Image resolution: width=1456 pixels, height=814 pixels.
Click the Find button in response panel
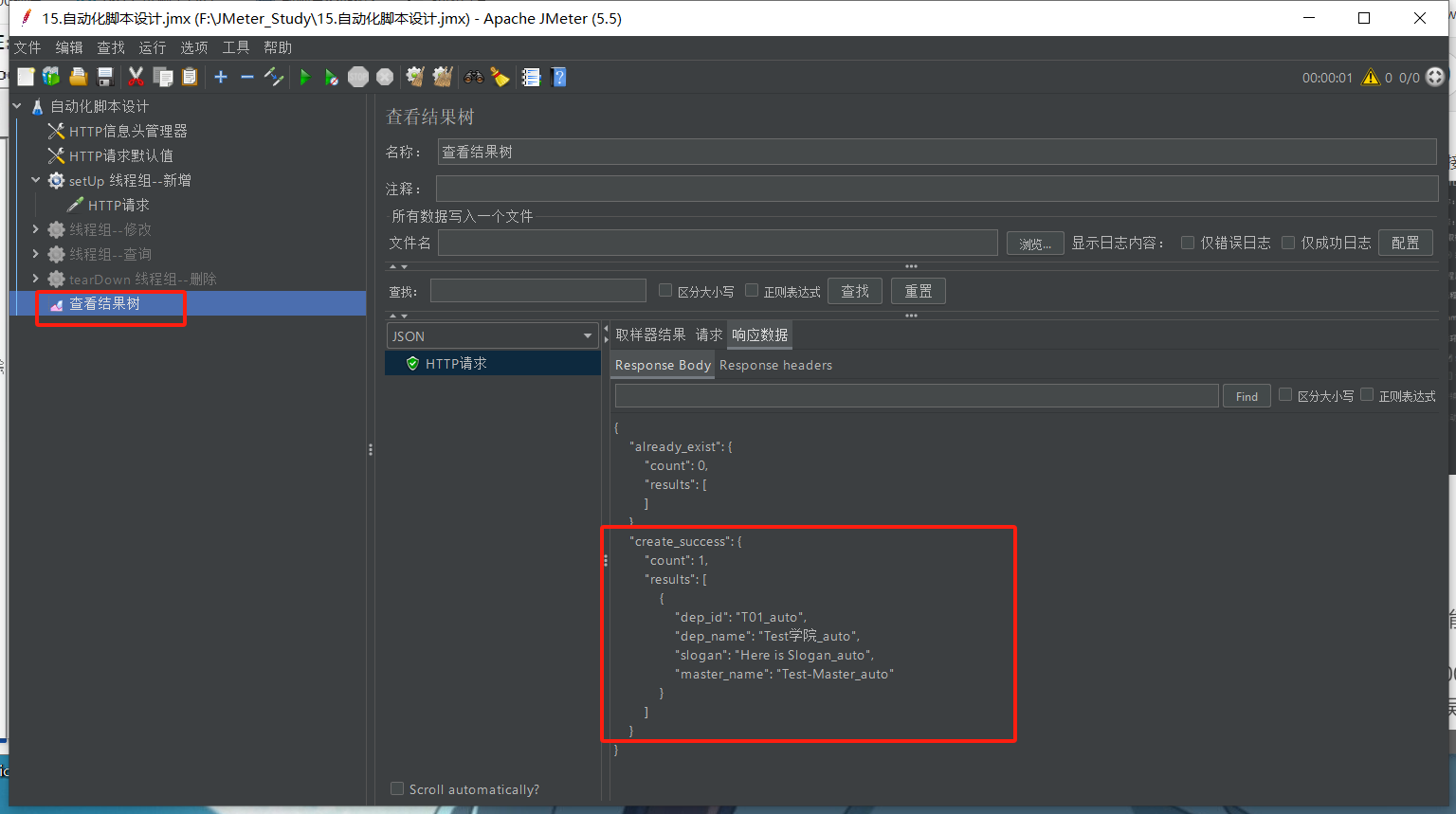tap(1247, 396)
